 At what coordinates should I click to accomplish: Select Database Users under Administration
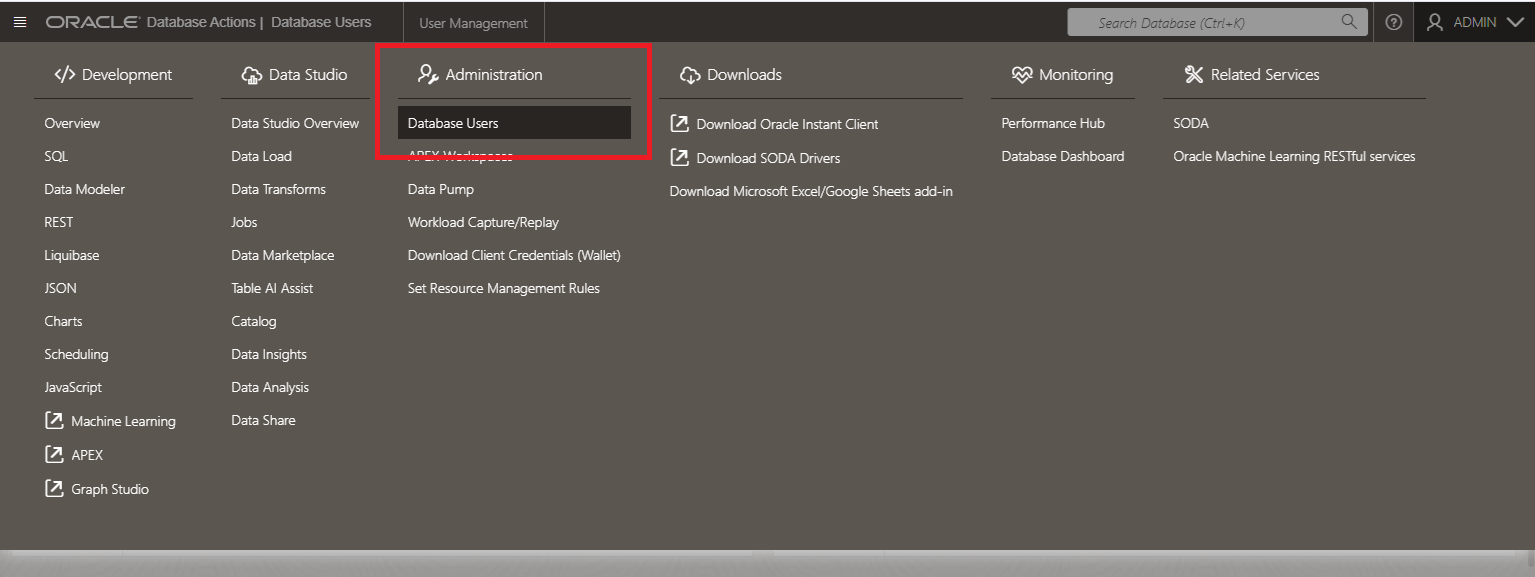click(514, 122)
